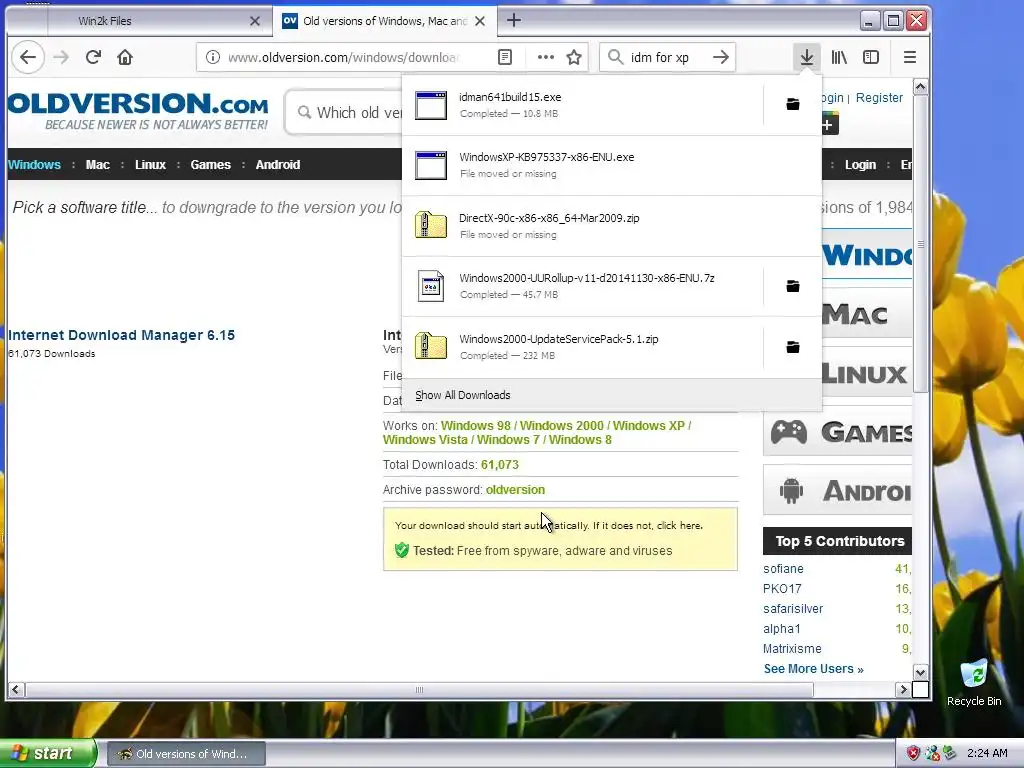
Task: Open Android category in site nav
Action: (x=278, y=165)
